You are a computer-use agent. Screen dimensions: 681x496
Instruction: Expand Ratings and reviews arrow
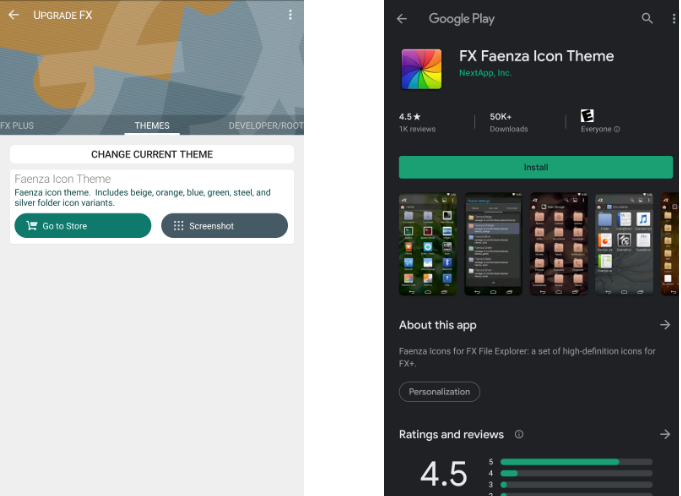[665, 434]
